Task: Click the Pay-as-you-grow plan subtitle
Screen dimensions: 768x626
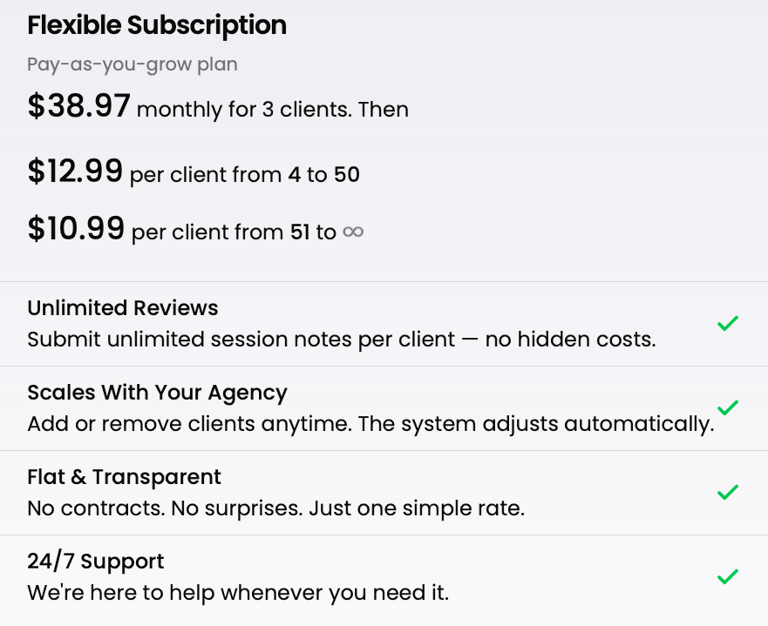Action: pos(132,65)
